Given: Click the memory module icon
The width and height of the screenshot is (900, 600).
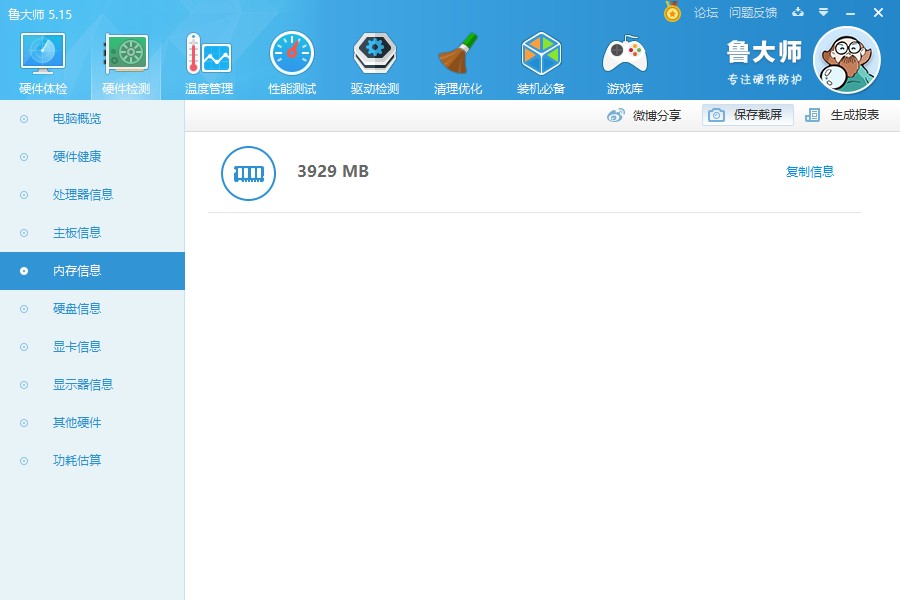Looking at the screenshot, I should (249, 173).
